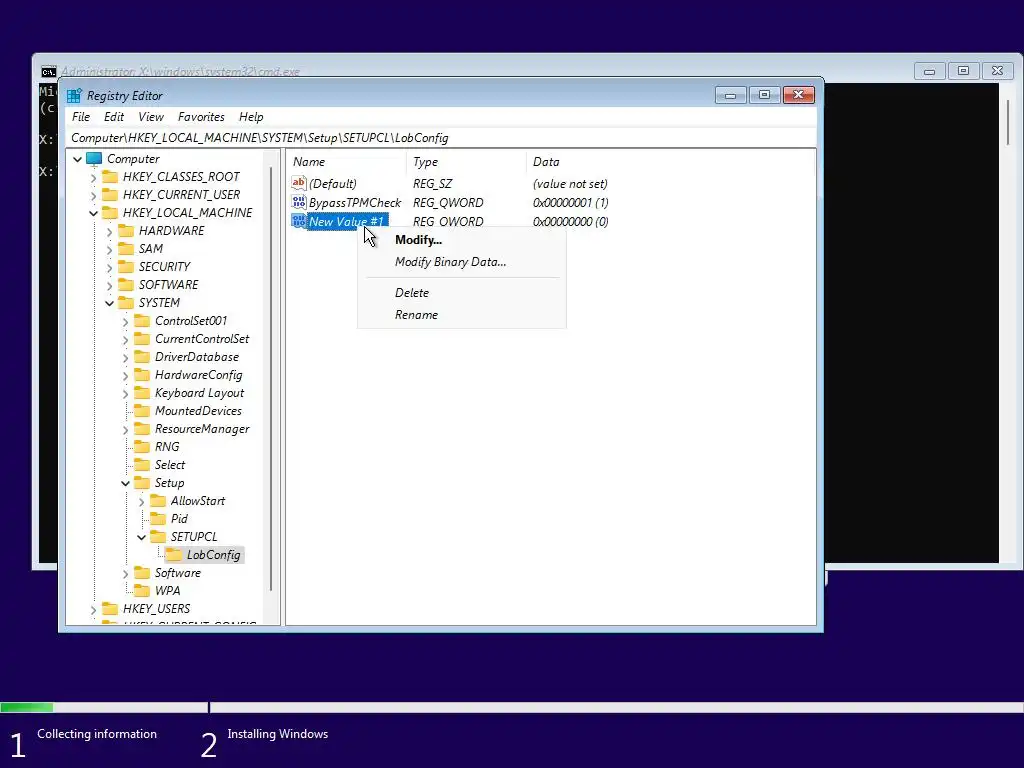Click the Computer icon in the tree
Screen dimensions: 1024x768
pyautogui.click(x=94, y=159)
